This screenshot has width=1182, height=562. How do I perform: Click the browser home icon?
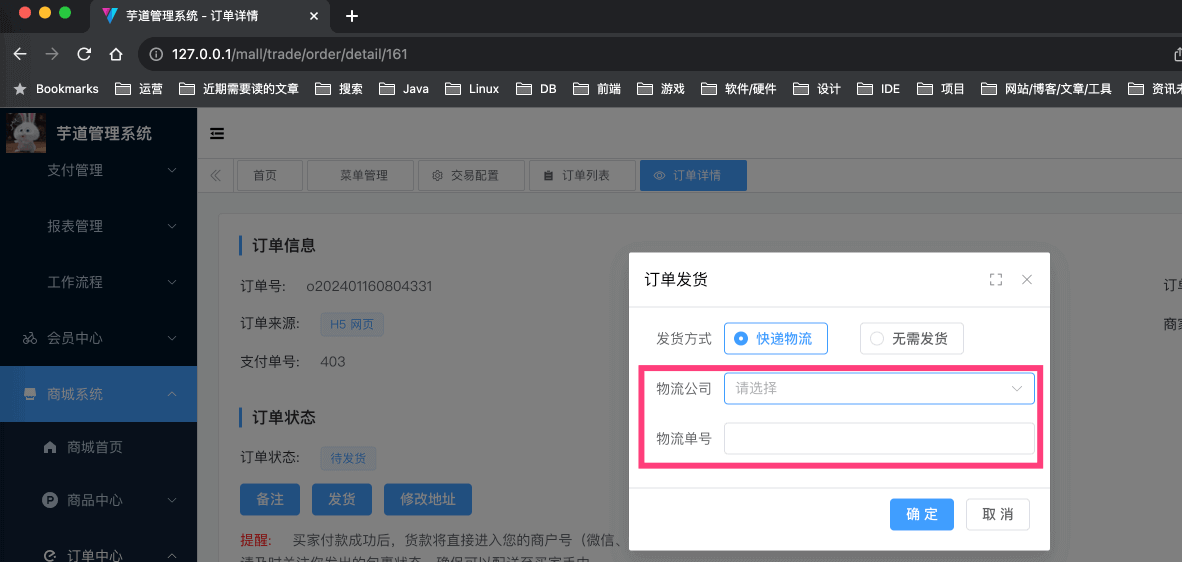click(x=116, y=54)
